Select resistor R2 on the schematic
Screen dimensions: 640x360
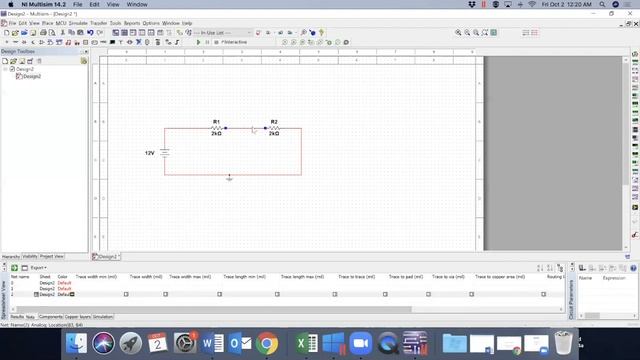pos(274,128)
